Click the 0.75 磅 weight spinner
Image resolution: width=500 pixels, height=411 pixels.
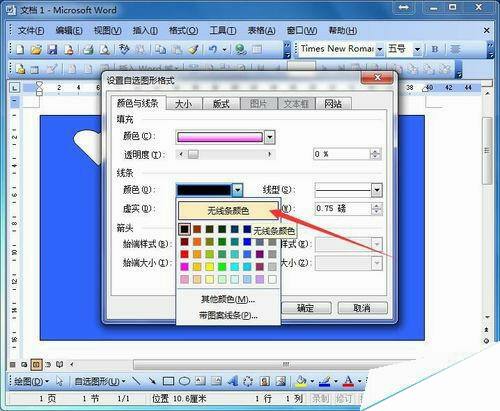[377, 209]
